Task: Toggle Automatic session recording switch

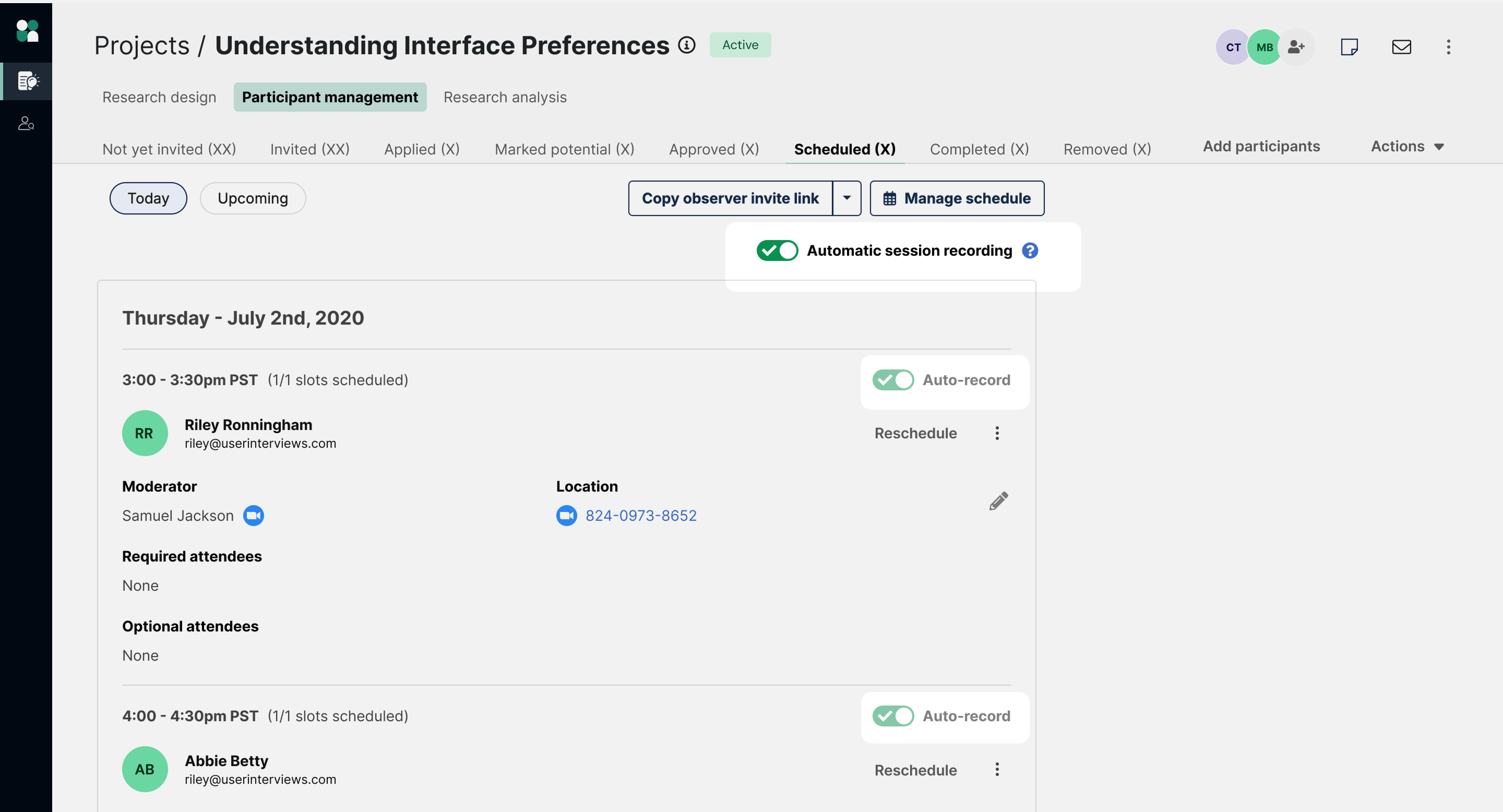Action: [777, 250]
